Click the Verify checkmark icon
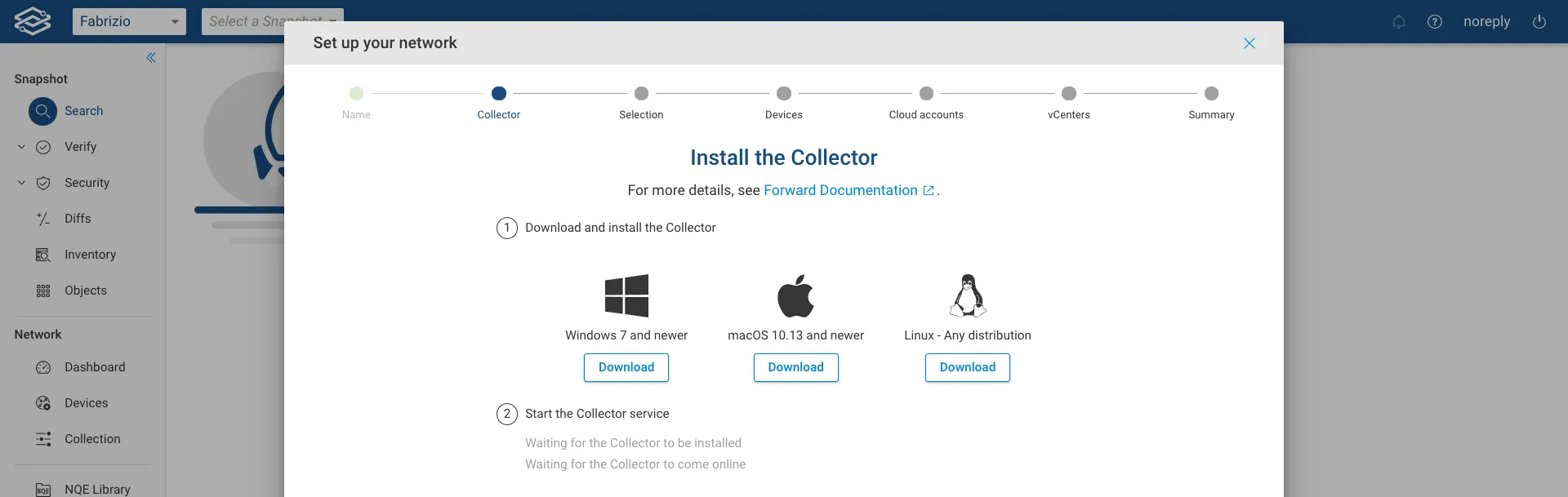Viewport: 1568px width, 497px height. pyautogui.click(x=43, y=147)
